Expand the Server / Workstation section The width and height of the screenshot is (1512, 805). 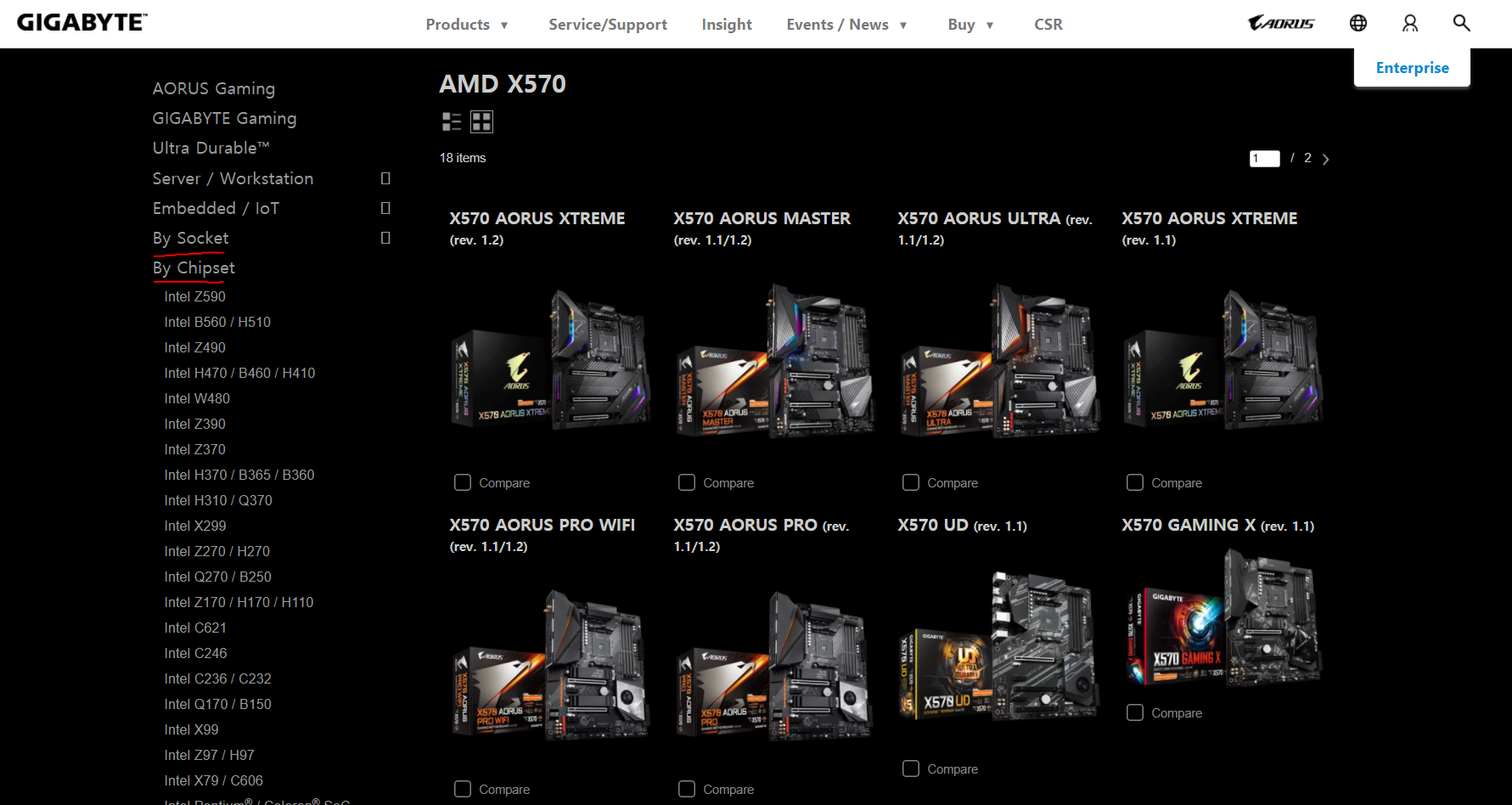point(385,178)
